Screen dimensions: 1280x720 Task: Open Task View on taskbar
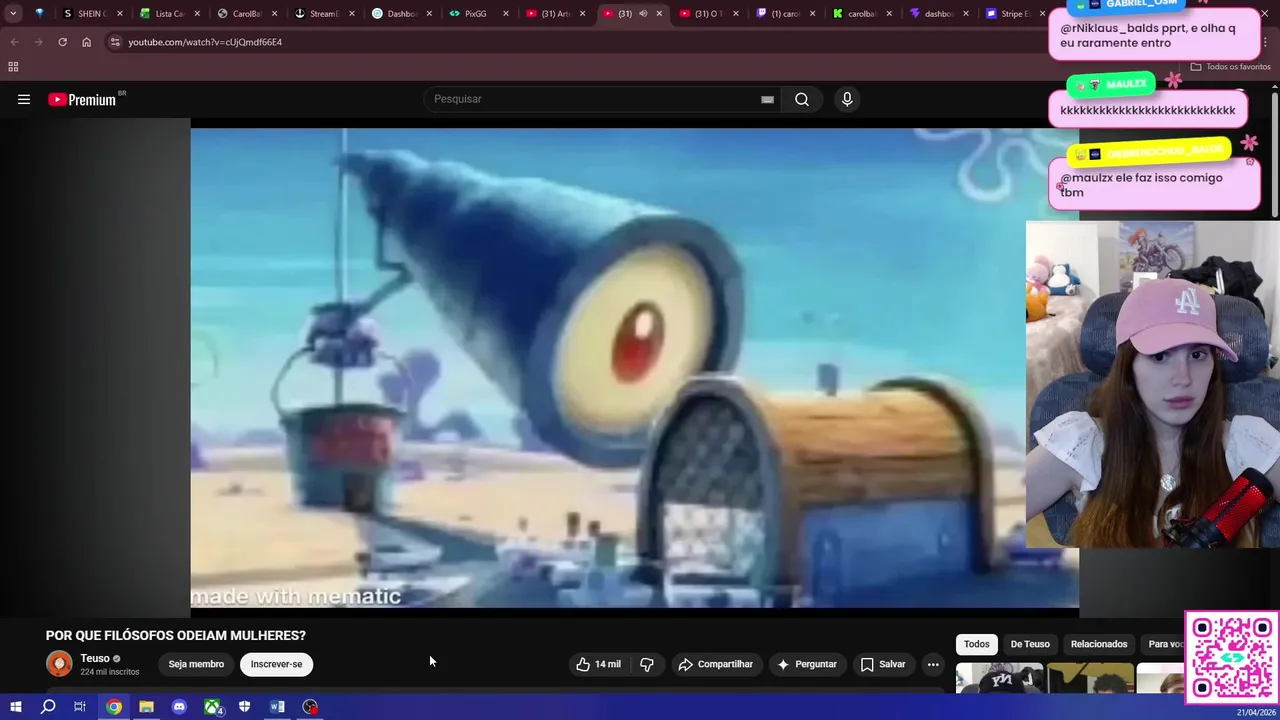pyautogui.click(x=80, y=707)
